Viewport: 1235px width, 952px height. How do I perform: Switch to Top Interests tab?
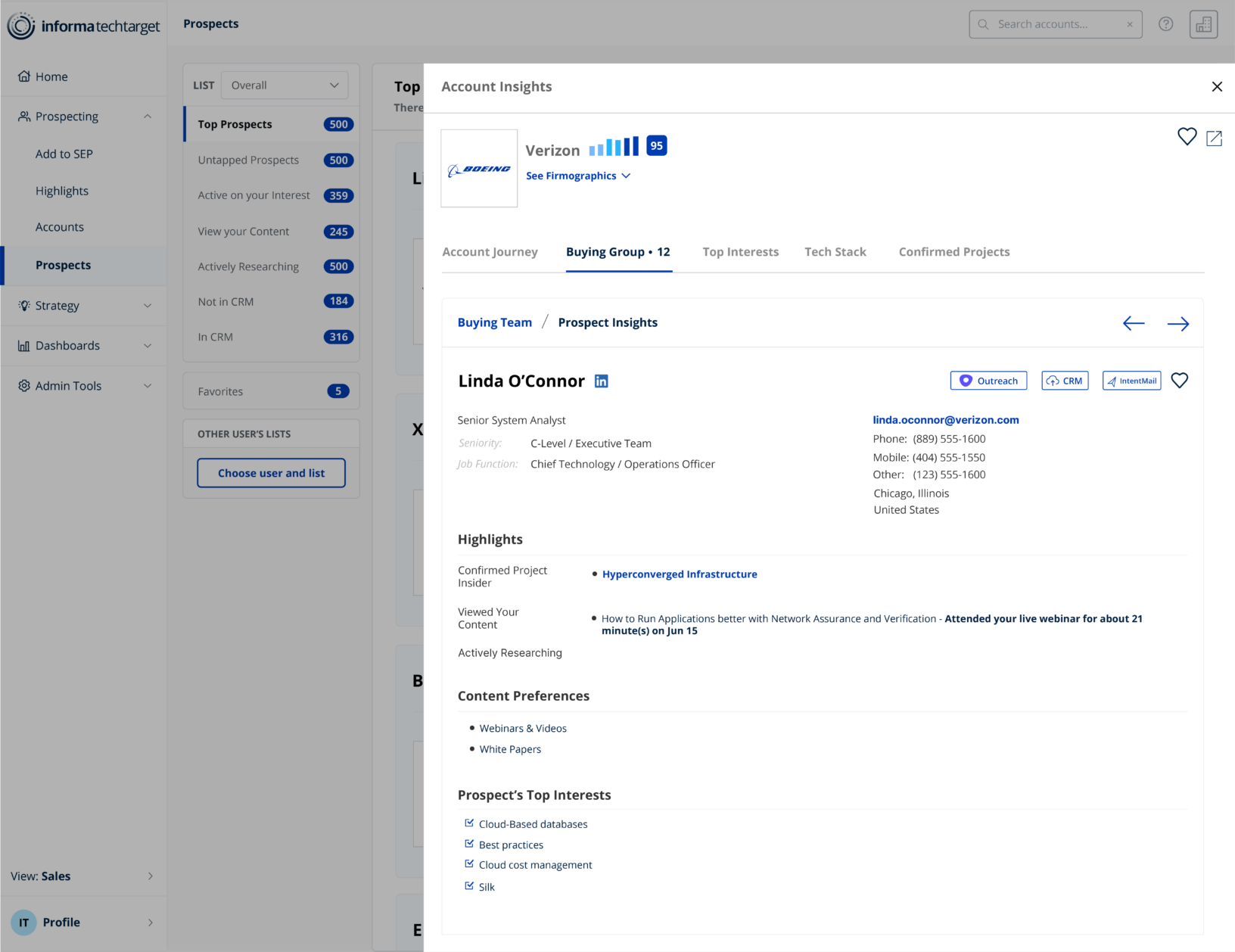(740, 252)
